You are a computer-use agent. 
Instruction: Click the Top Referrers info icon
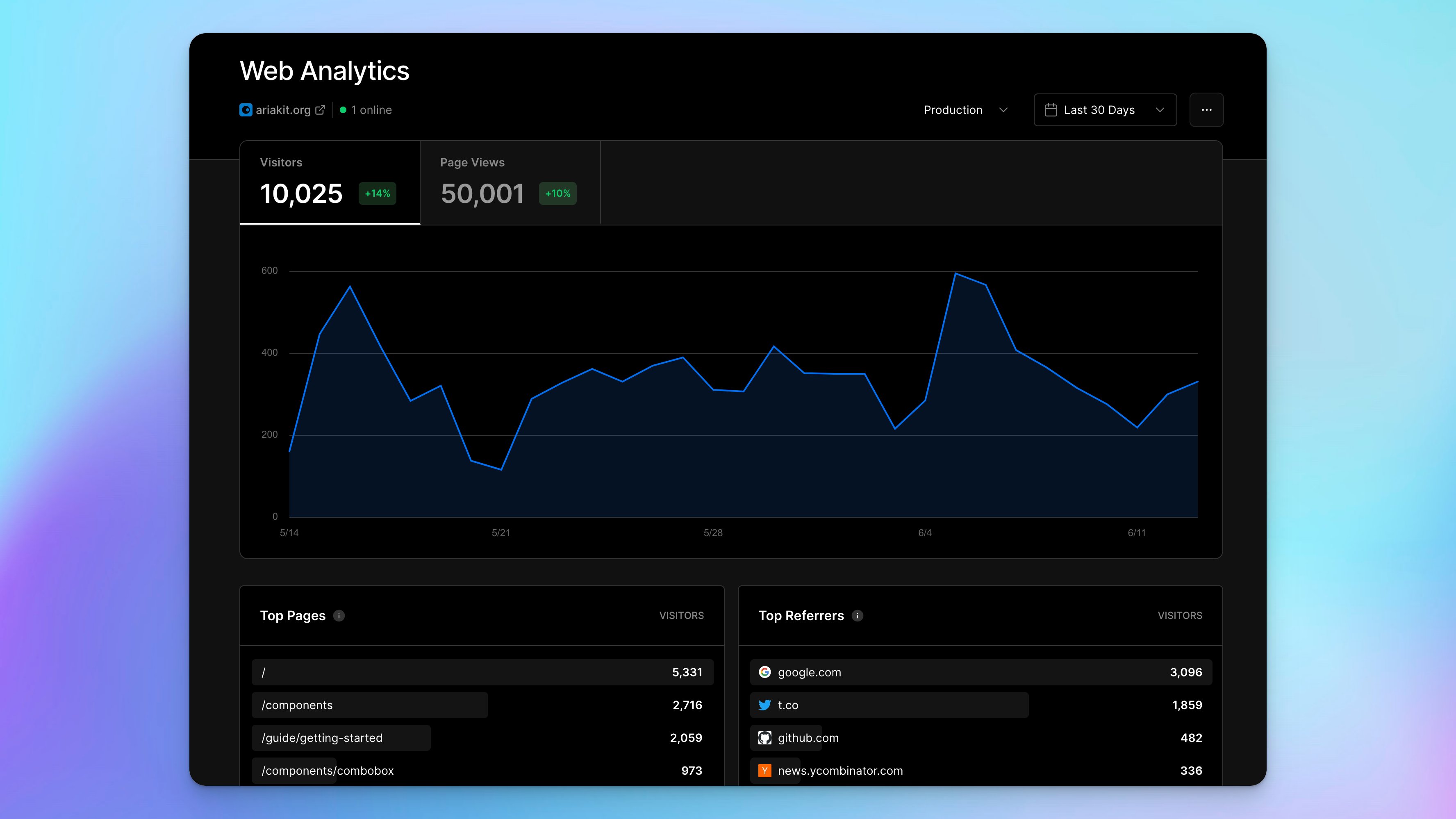click(858, 616)
